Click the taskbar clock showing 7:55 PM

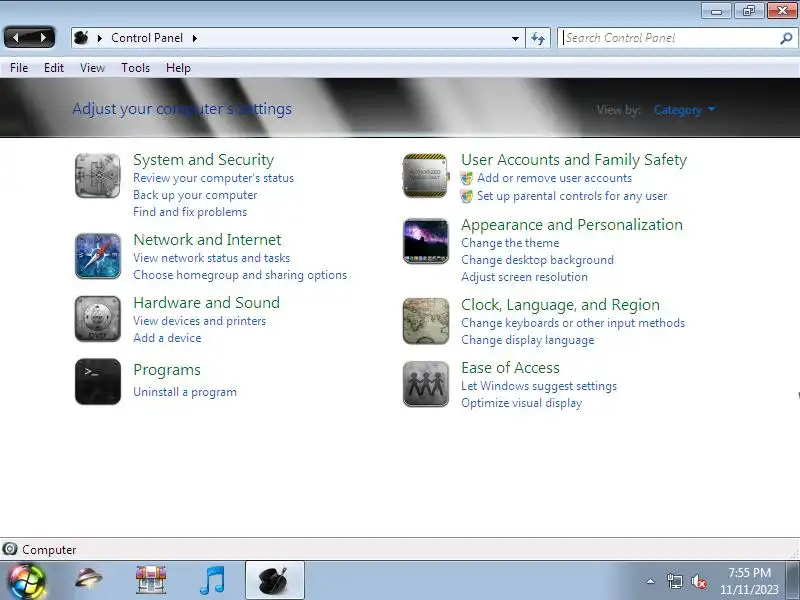pos(749,581)
